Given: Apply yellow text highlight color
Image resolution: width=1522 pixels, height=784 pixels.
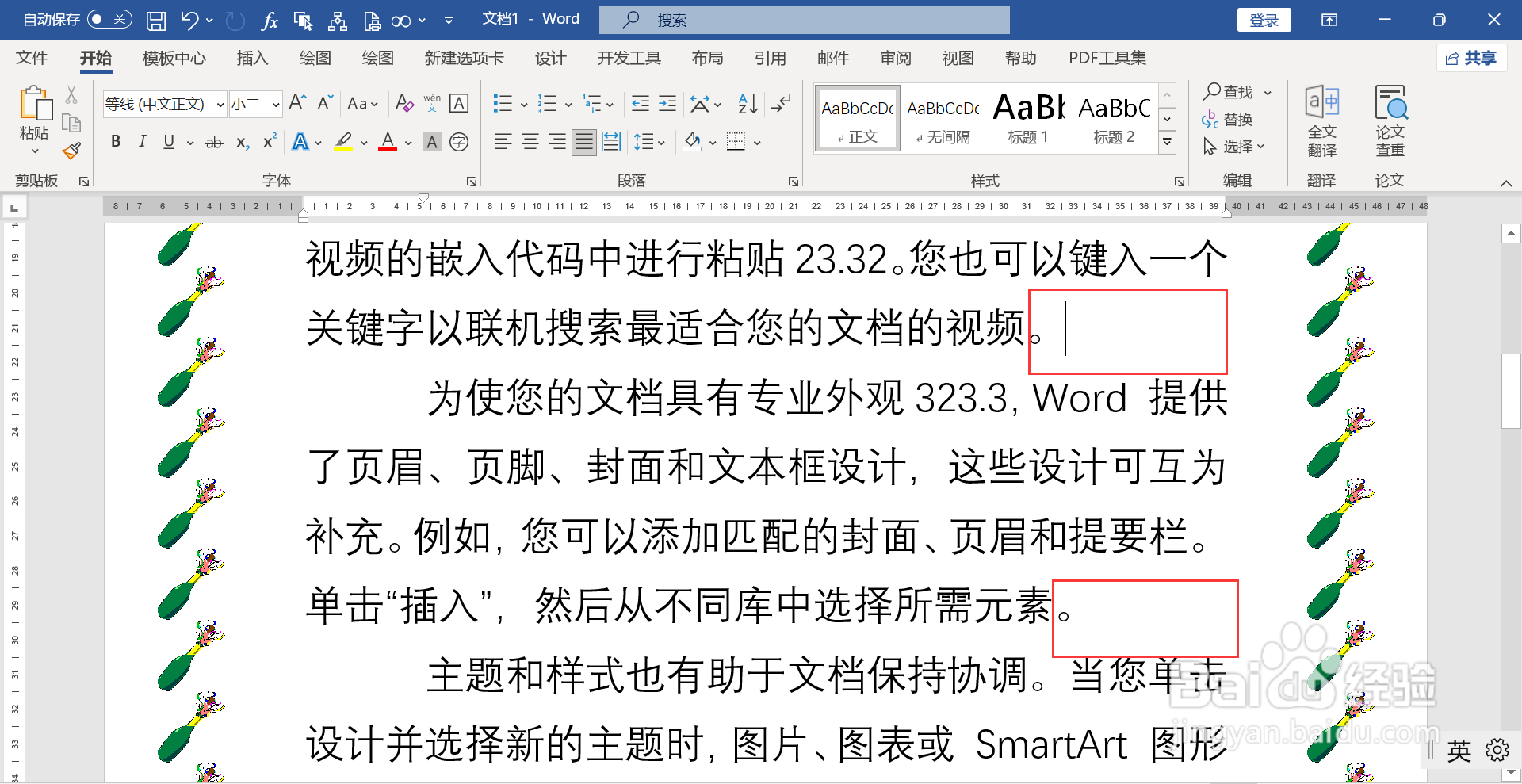Looking at the screenshot, I should [x=343, y=142].
